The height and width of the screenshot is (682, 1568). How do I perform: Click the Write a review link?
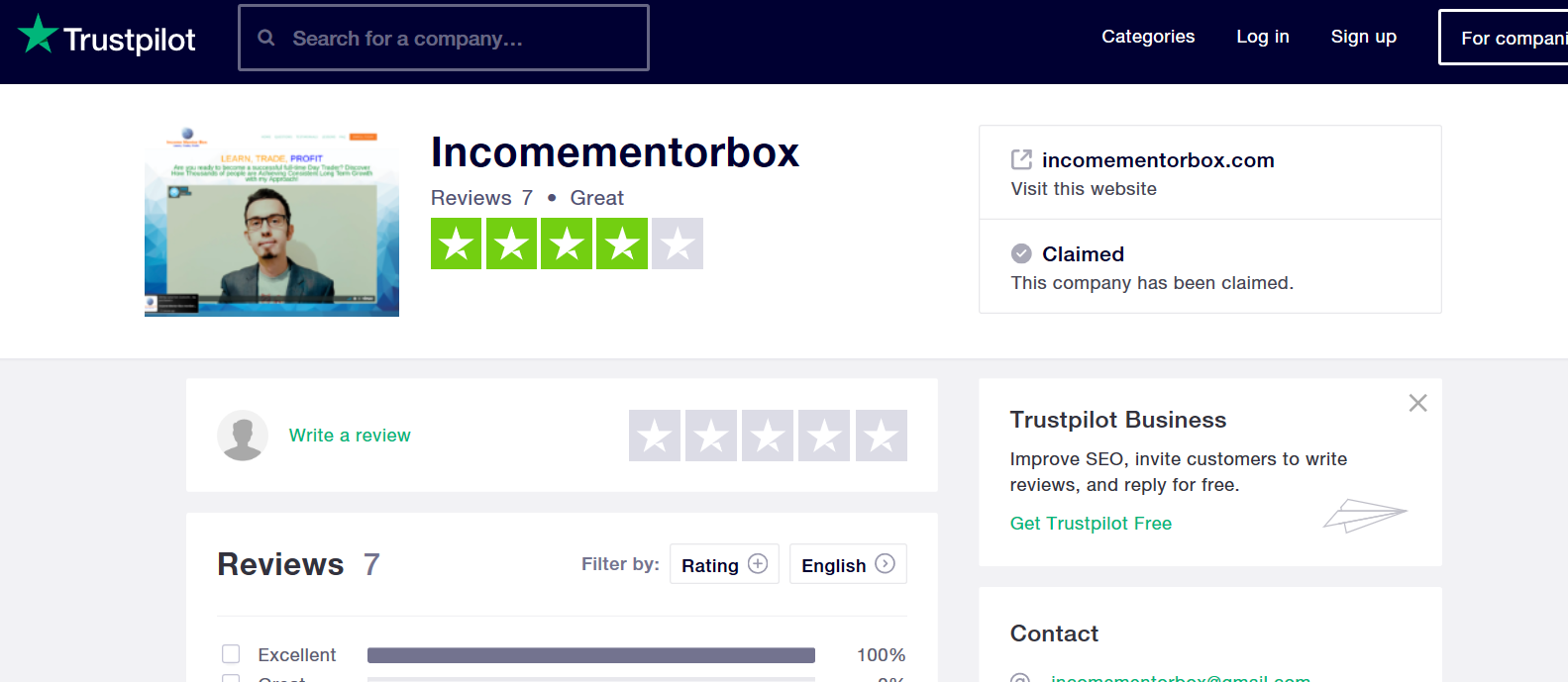coord(350,436)
